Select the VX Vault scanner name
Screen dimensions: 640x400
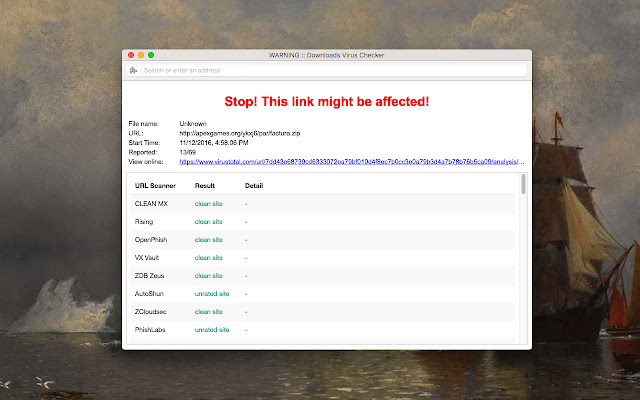[x=147, y=258]
